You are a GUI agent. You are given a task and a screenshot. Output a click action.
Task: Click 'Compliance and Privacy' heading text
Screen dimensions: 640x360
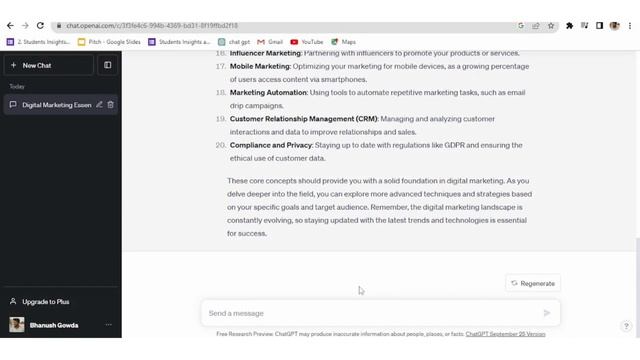click(271, 145)
